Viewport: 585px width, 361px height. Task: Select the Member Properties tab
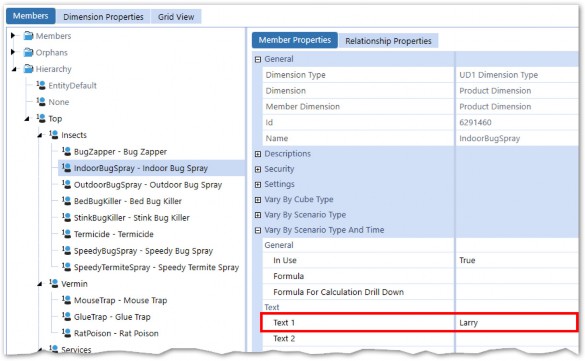tap(295, 40)
